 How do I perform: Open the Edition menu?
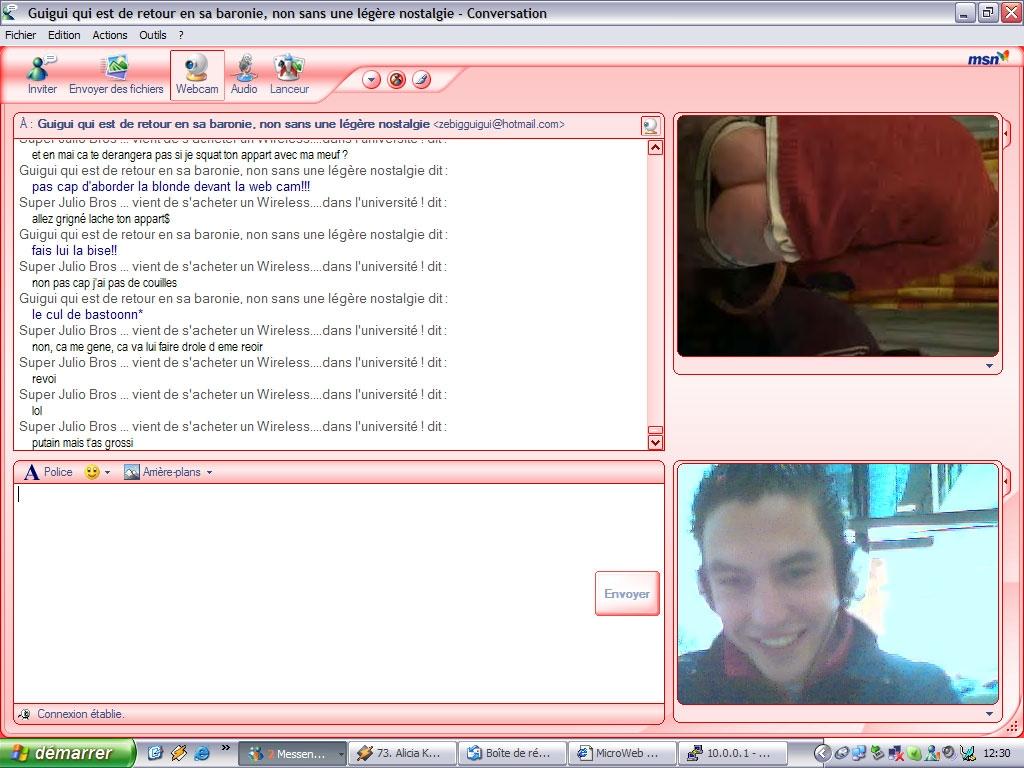point(64,35)
